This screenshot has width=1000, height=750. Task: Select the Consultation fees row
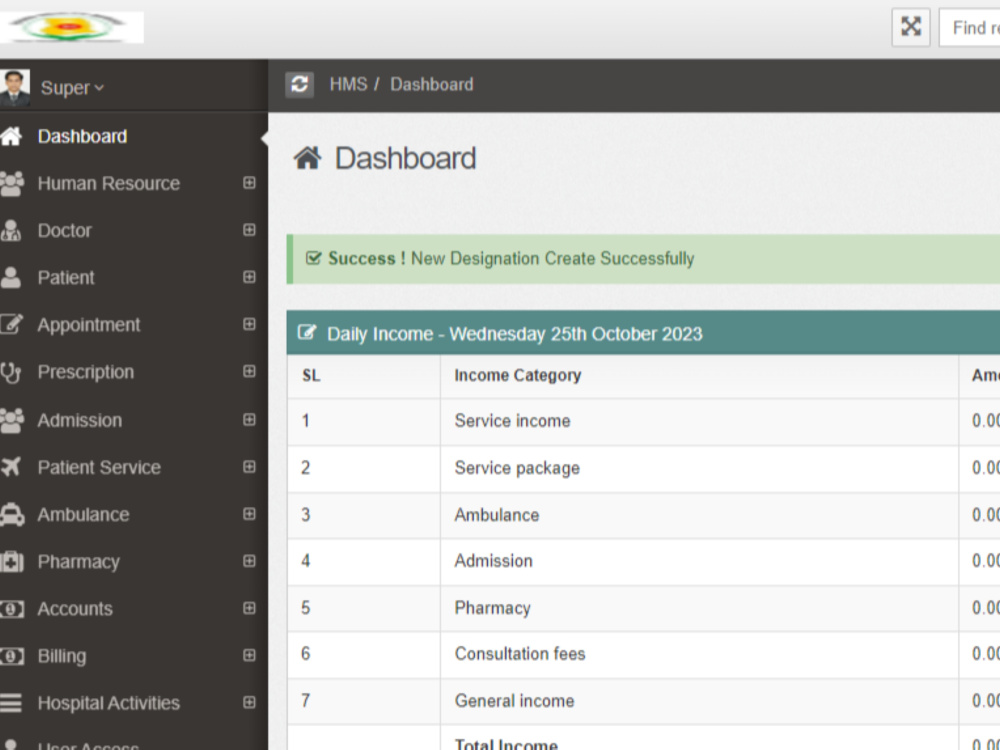tap(643, 655)
